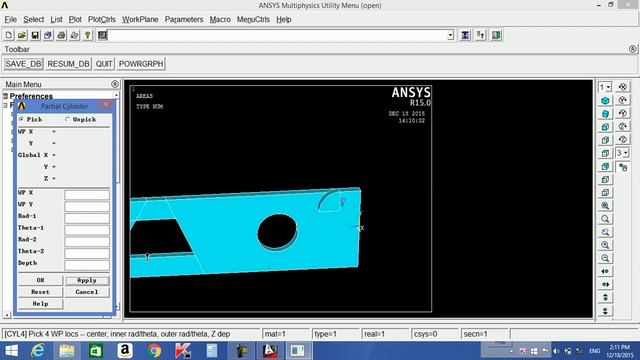640x360 pixels.
Task: Pan model left with arrow icon
Action: tap(605, 271)
